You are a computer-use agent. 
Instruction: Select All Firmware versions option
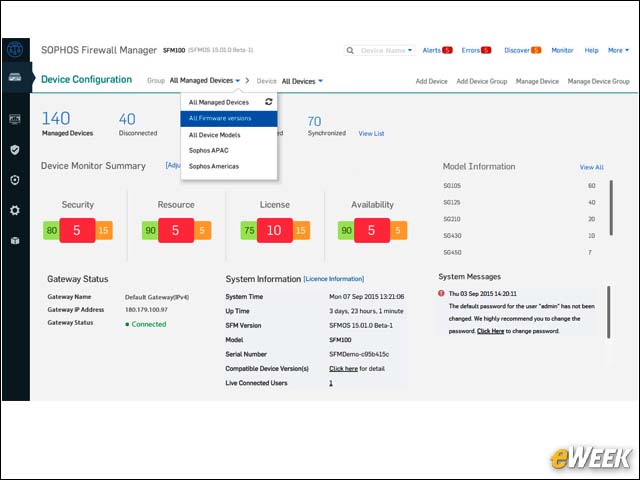(229, 118)
